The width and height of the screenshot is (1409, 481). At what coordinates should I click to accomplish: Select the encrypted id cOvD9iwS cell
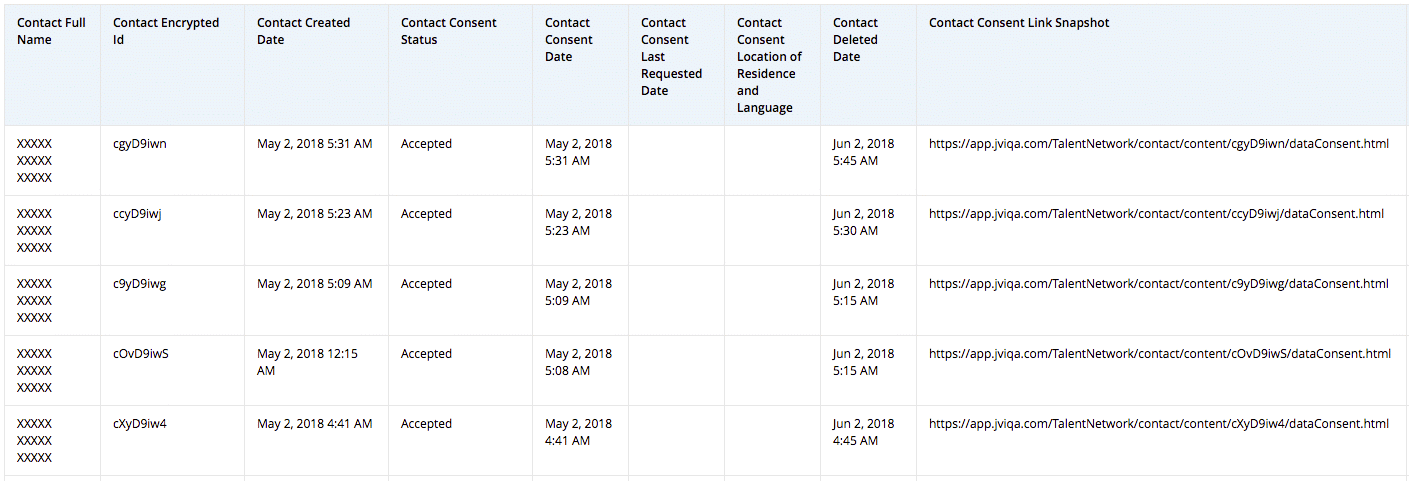tap(141, 354)
